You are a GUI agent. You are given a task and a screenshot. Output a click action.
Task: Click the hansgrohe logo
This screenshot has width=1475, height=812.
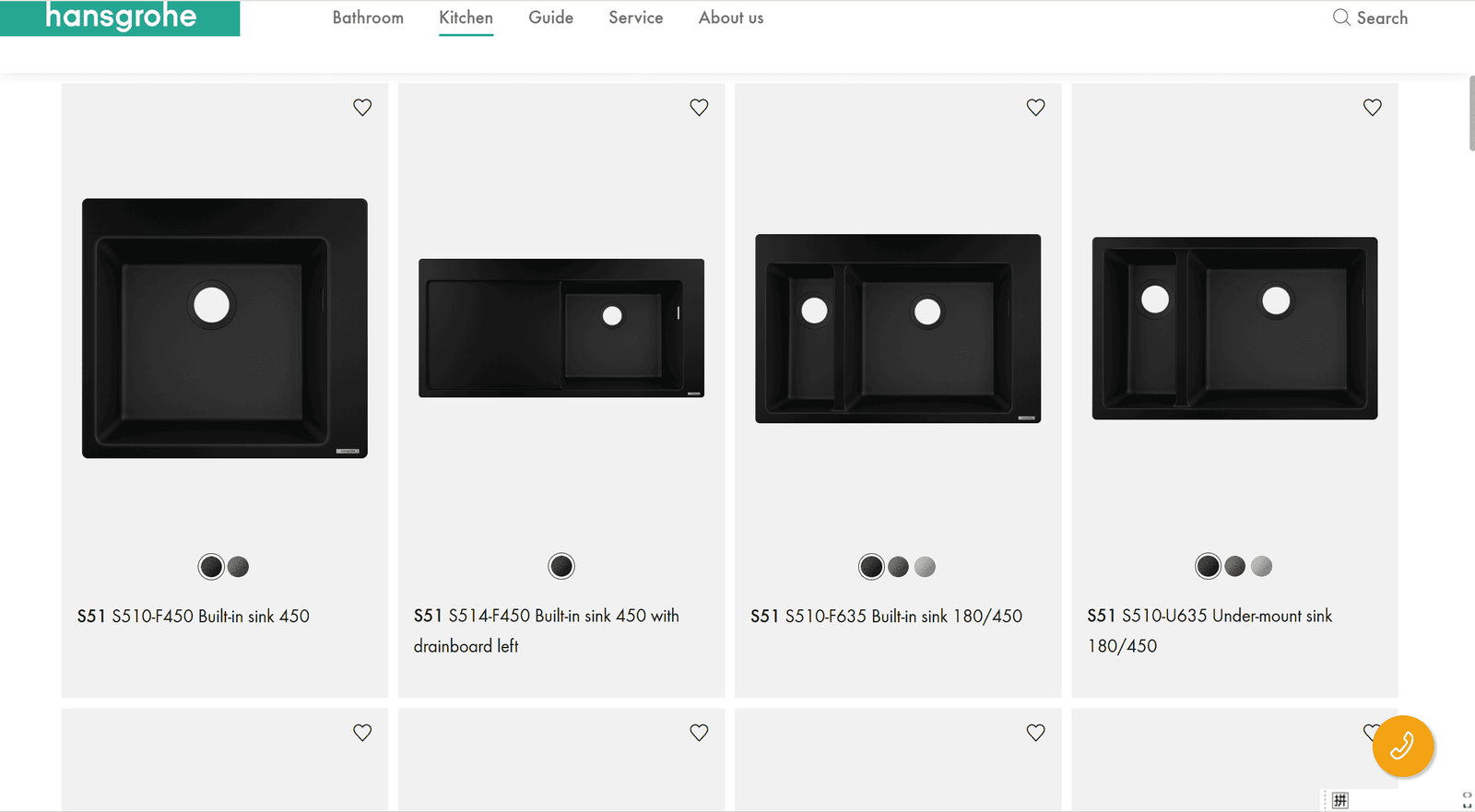point(120,18)
